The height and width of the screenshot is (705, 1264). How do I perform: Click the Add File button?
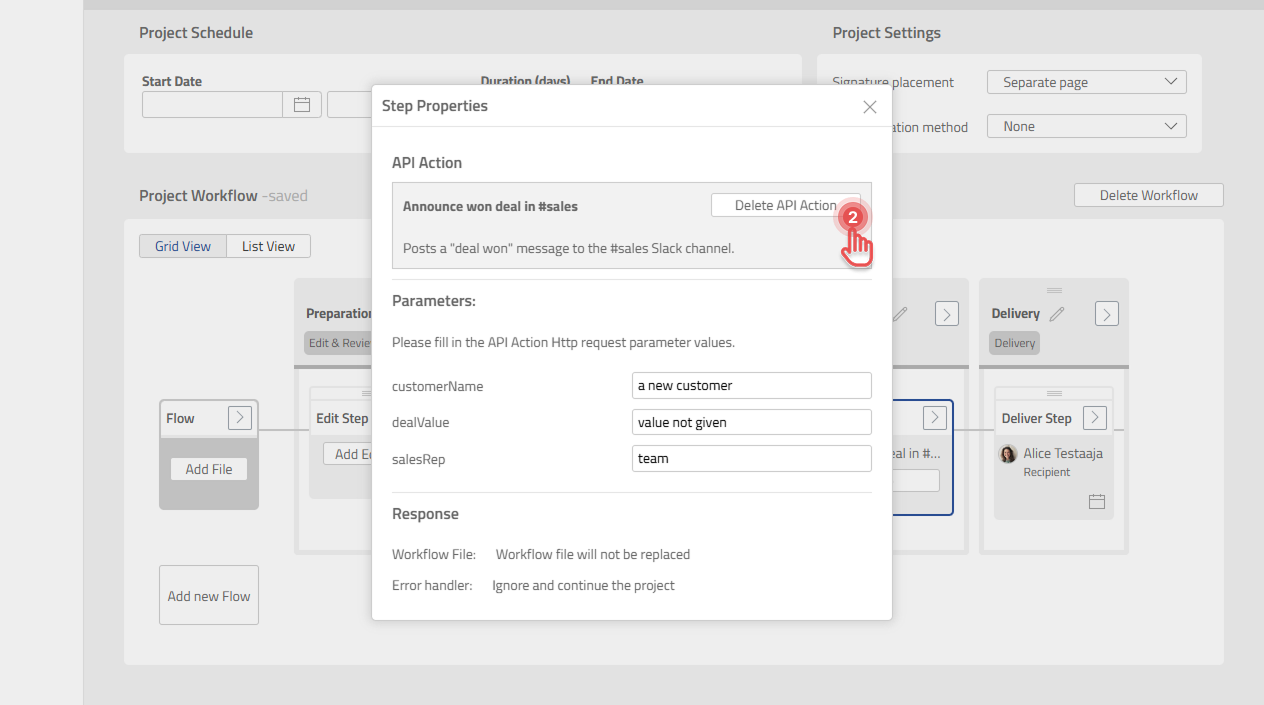tap(209, 469)
